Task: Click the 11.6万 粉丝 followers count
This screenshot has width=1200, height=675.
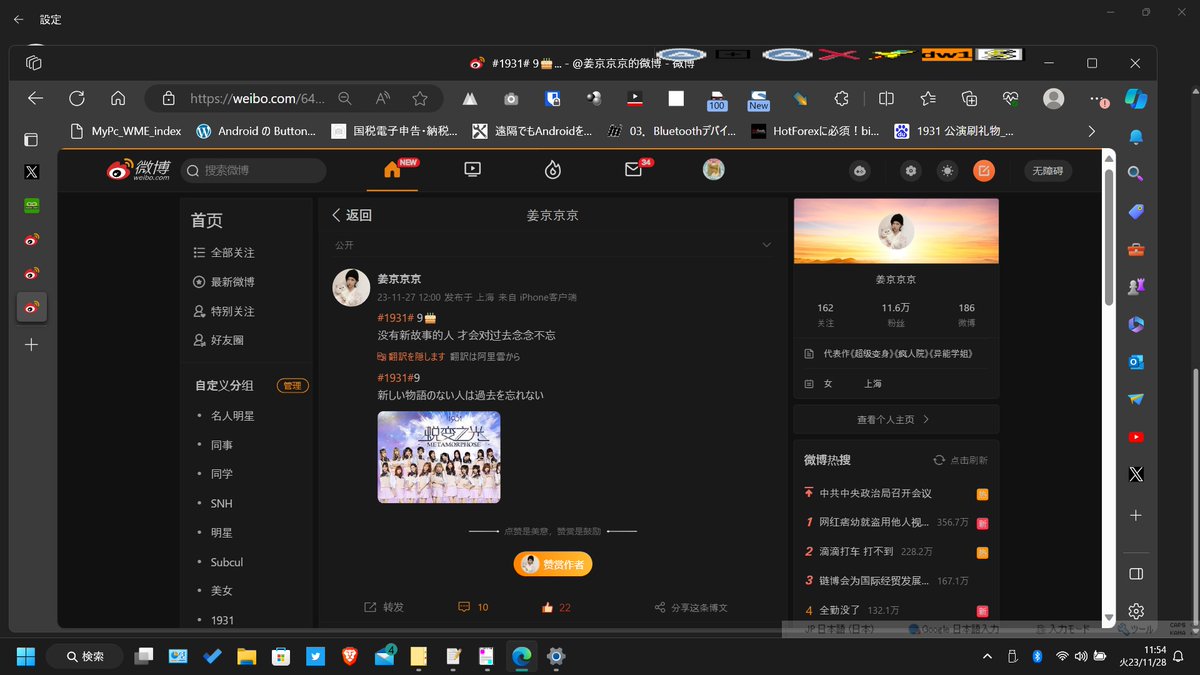Action: click(x=895, y=315)
